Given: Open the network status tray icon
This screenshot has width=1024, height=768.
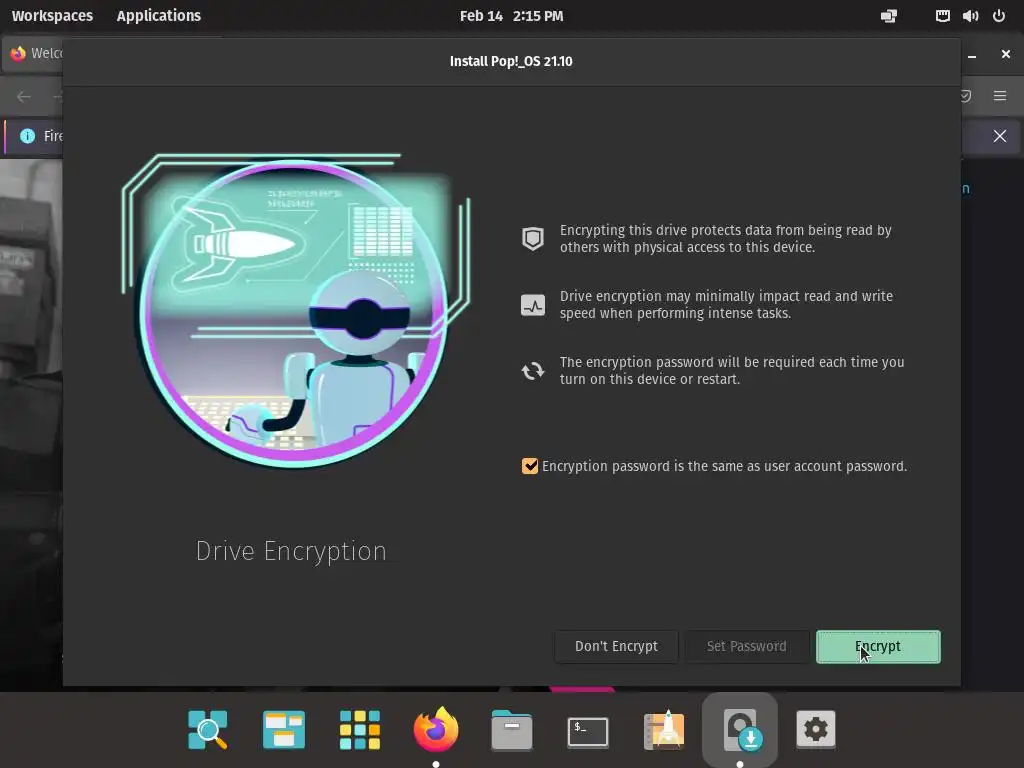Looking at the screenshot, I should [x=942, y=16].
